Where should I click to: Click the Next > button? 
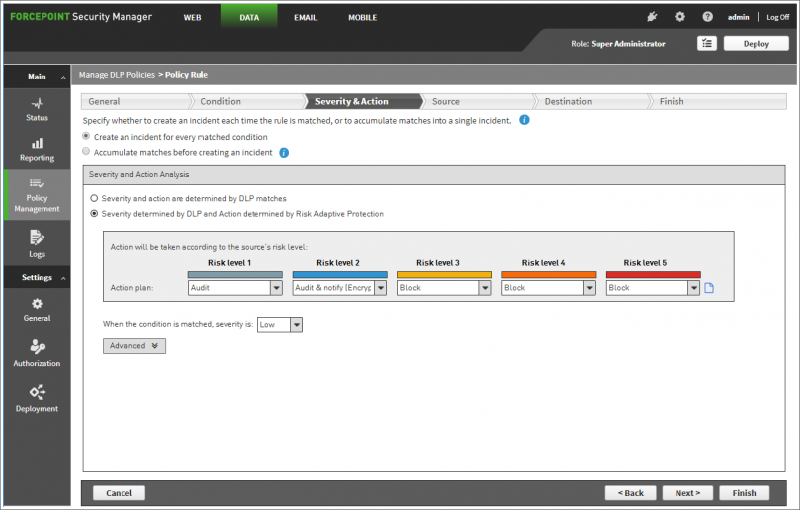pyautogui.click(x=688, y=493)
